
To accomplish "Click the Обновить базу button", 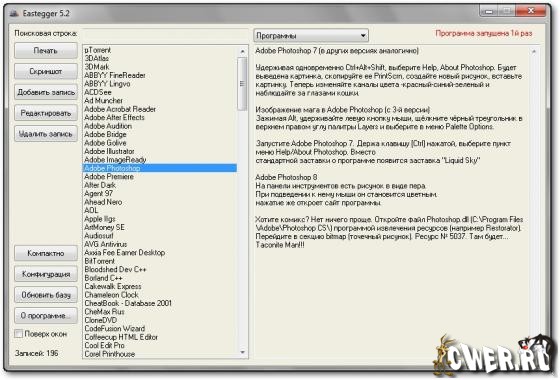I will (x=46, y=295).
